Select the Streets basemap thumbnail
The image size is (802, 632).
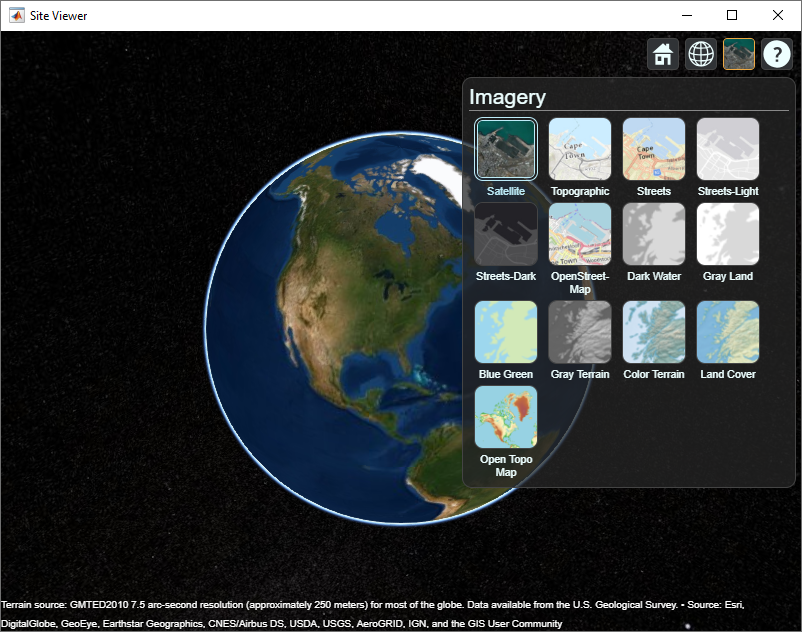(x=654, y=149)
